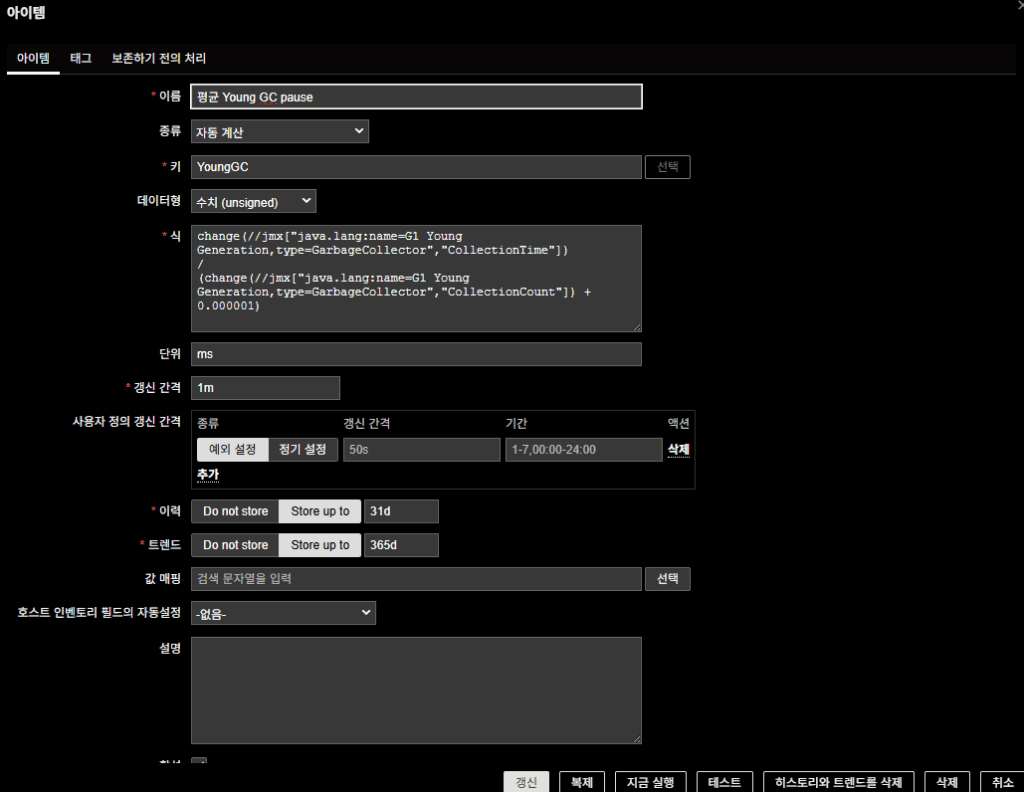Expand the 데이터형 dropdown showing 수치 (unsigned)
The width and height of the screenshot is (1024, 792).
pos(253,202)
